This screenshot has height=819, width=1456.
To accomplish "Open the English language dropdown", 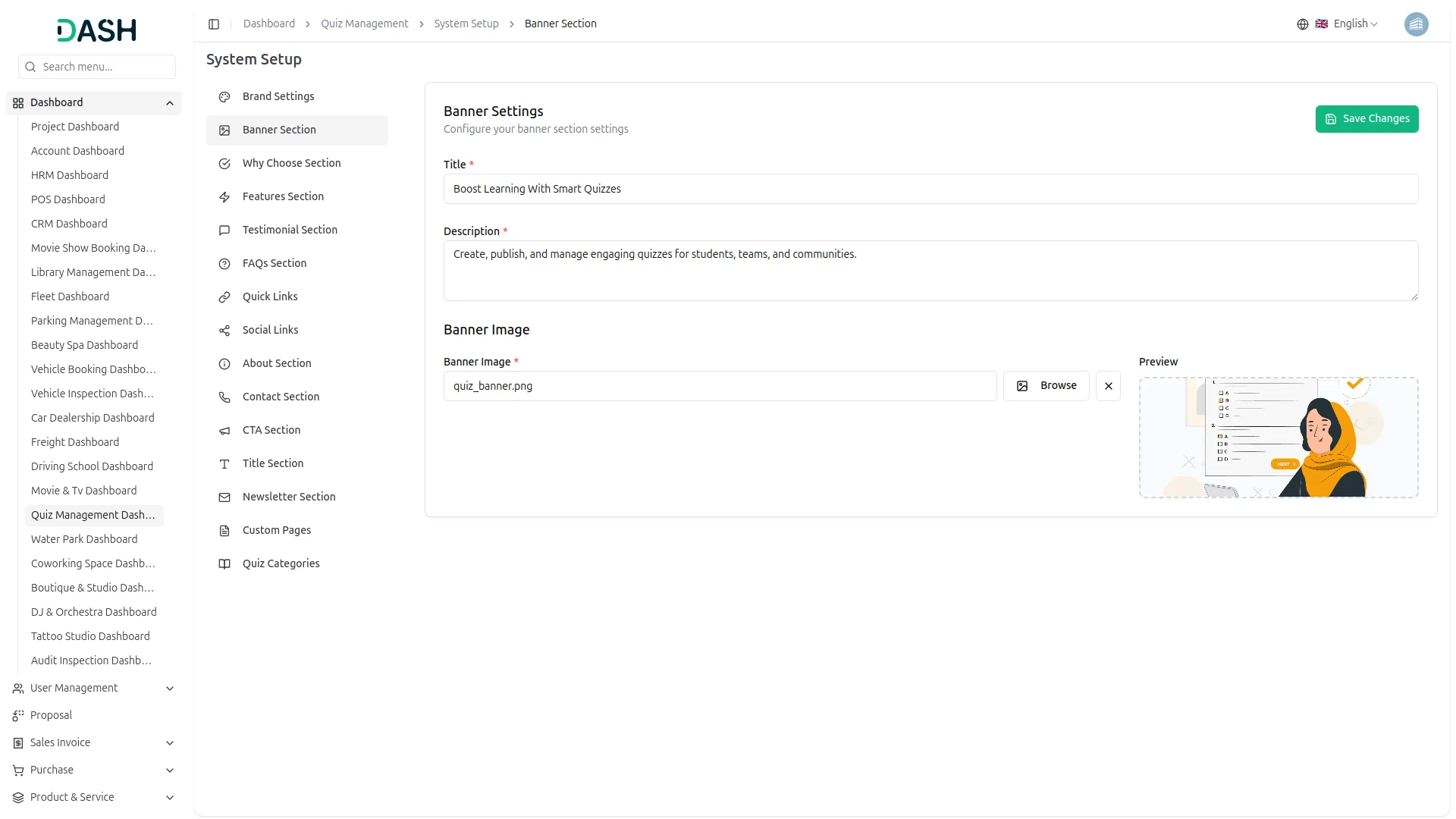I will pyautogui.click(x=1355, y=24).
